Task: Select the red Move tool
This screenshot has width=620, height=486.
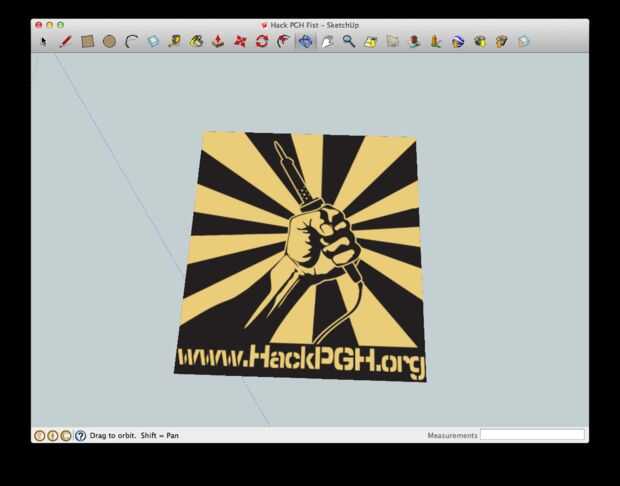Action: pos(240,41)
